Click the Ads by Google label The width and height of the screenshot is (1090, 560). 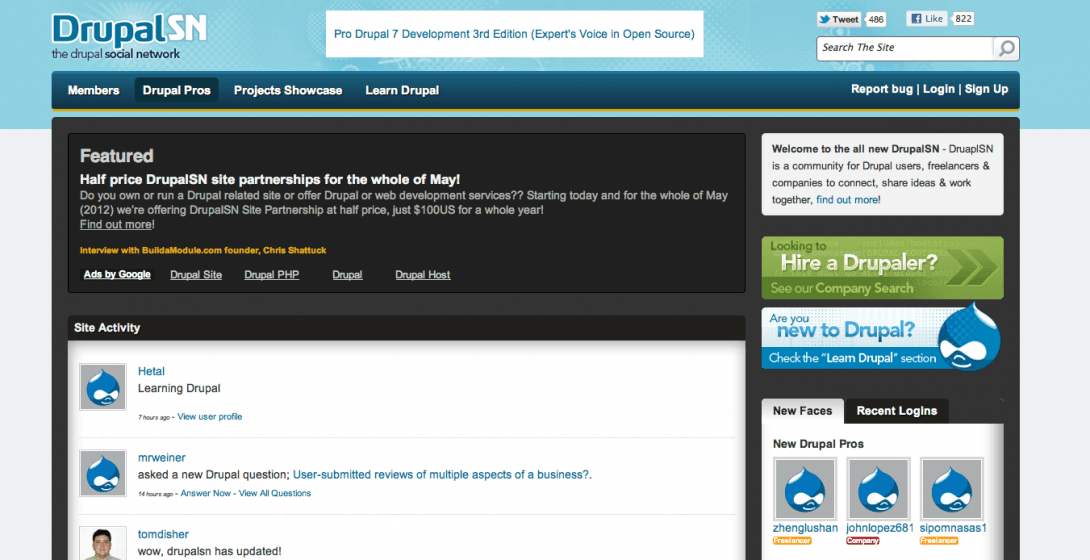pos(117,274)
